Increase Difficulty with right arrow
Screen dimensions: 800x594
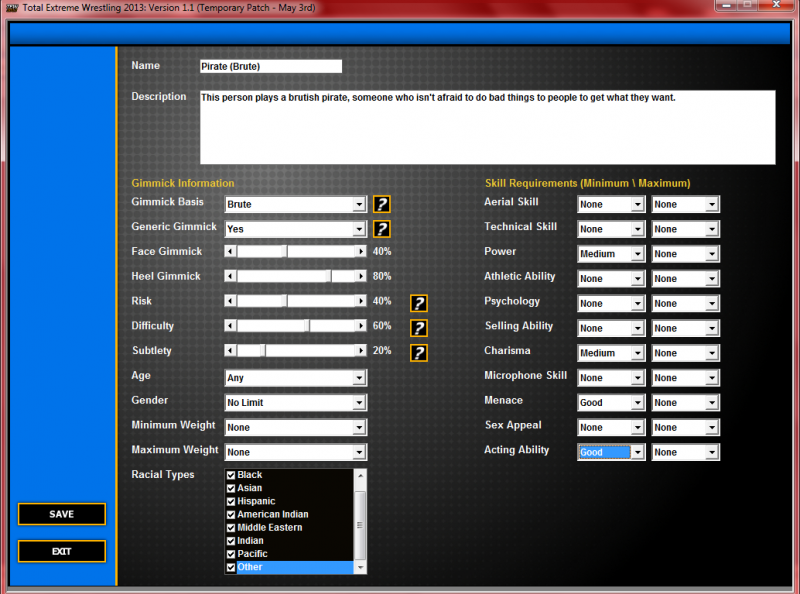click(361, 326)
